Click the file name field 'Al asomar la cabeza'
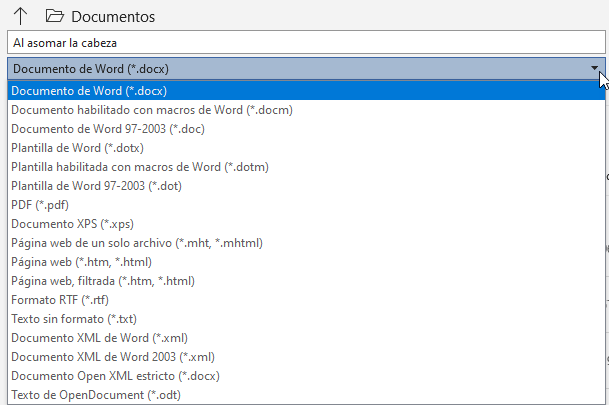Viewport: 609px width, 405px height. pyautogui.click(x=300, y=43)
